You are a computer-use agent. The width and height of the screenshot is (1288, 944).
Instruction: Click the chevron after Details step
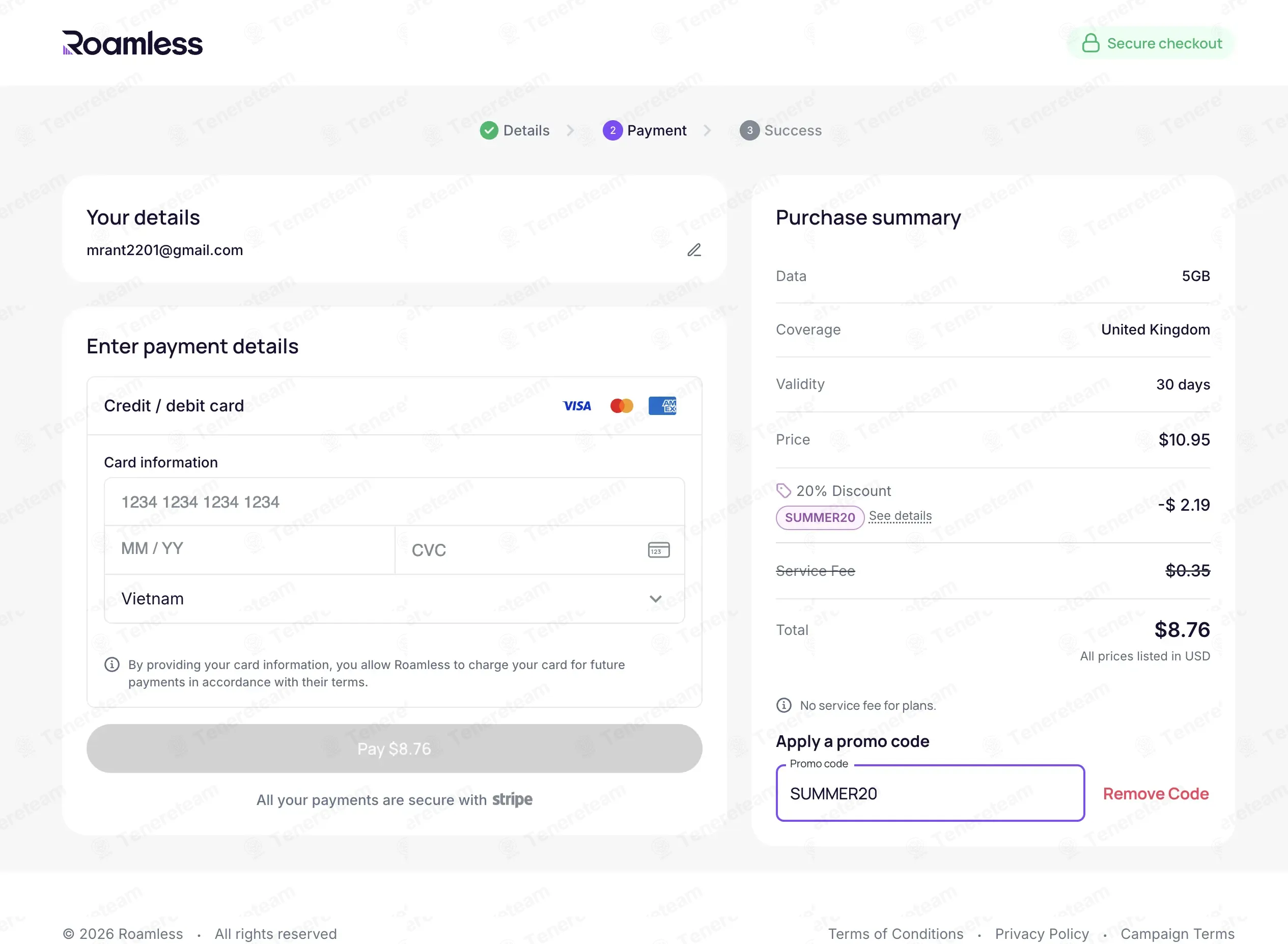(570, 130)
